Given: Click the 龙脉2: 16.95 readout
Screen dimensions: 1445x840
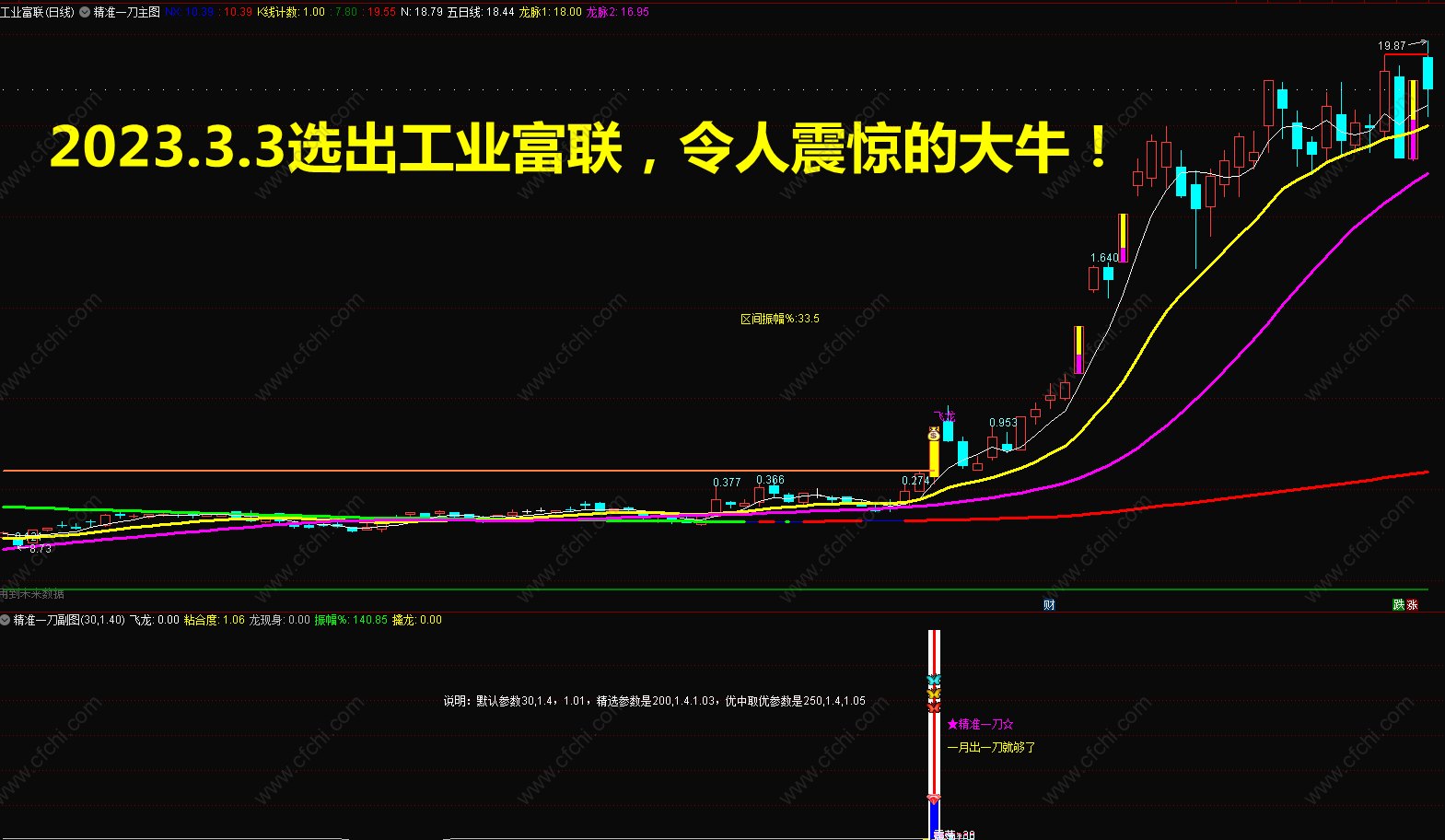Looking at the screenshot, I should (x=618, y=12).
